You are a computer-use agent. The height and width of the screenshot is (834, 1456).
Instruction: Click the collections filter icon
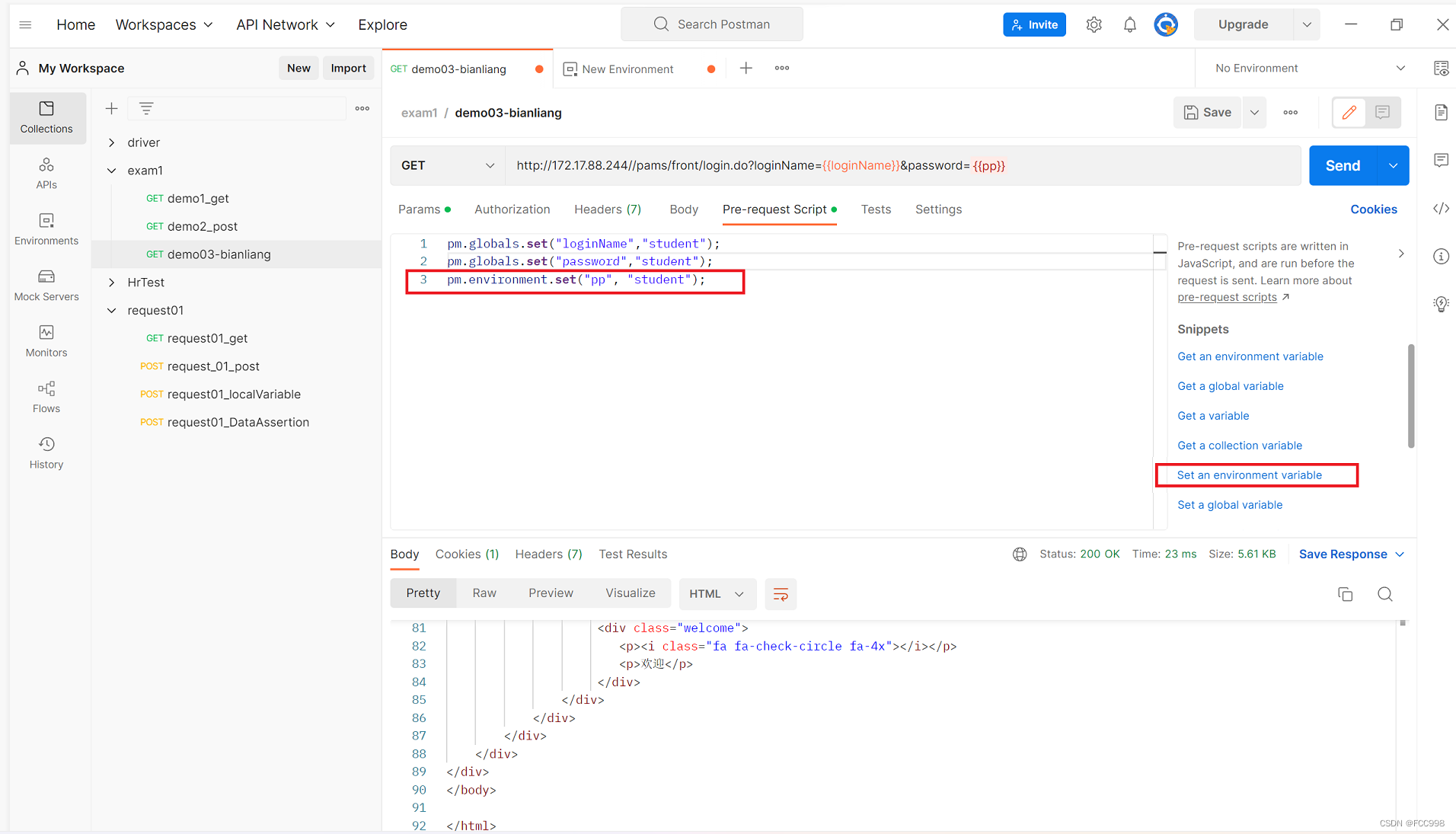[x=146, y=108]
